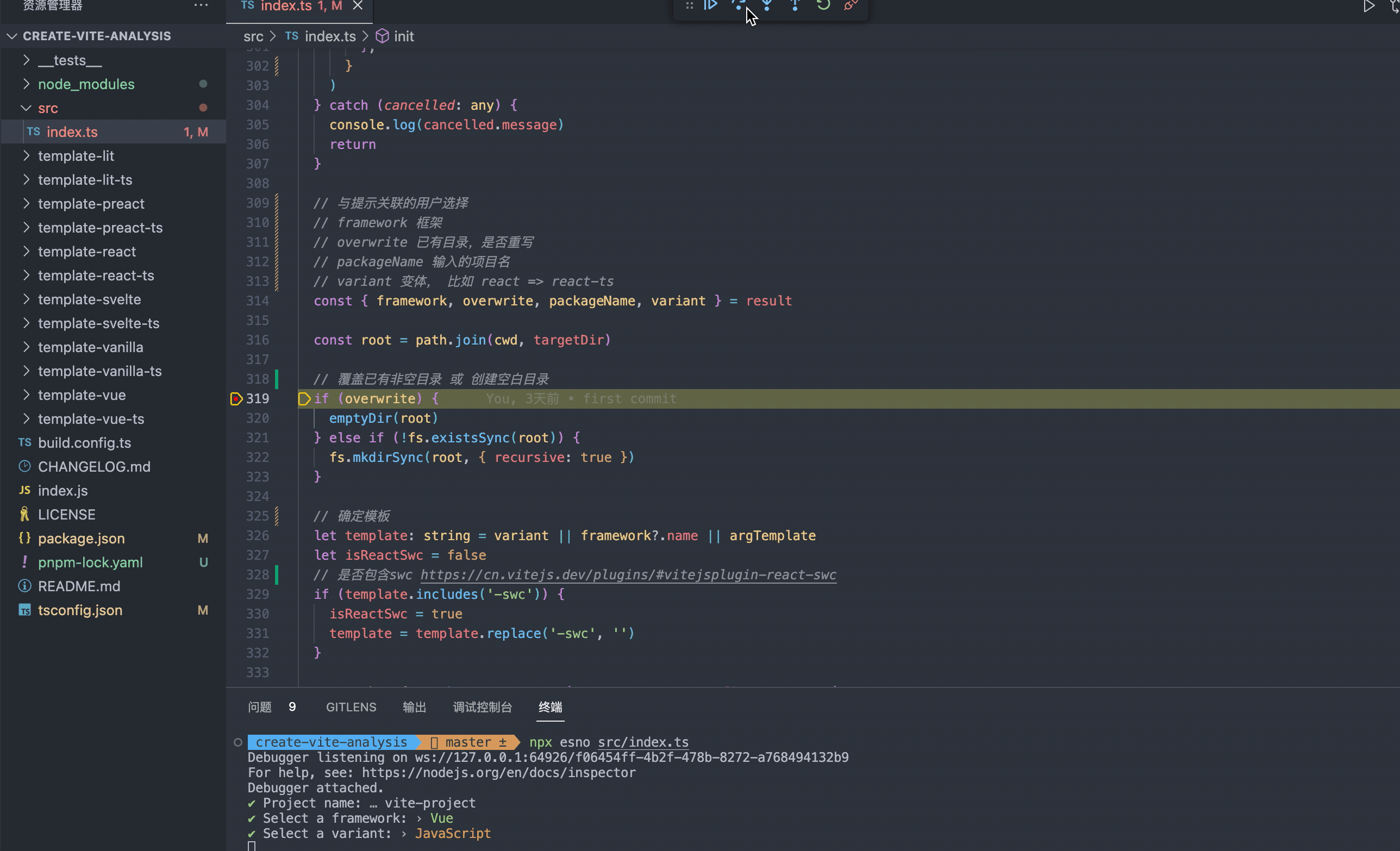The width and height of the screenshot is (1400, 851).
Task: Step over the current line
Action: 738,5
